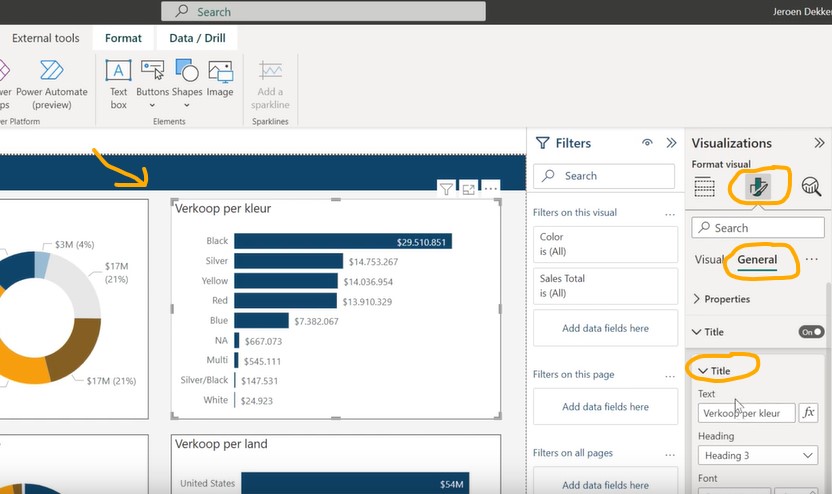Open the Shapes dropdown in ribbon

[187, 81]
